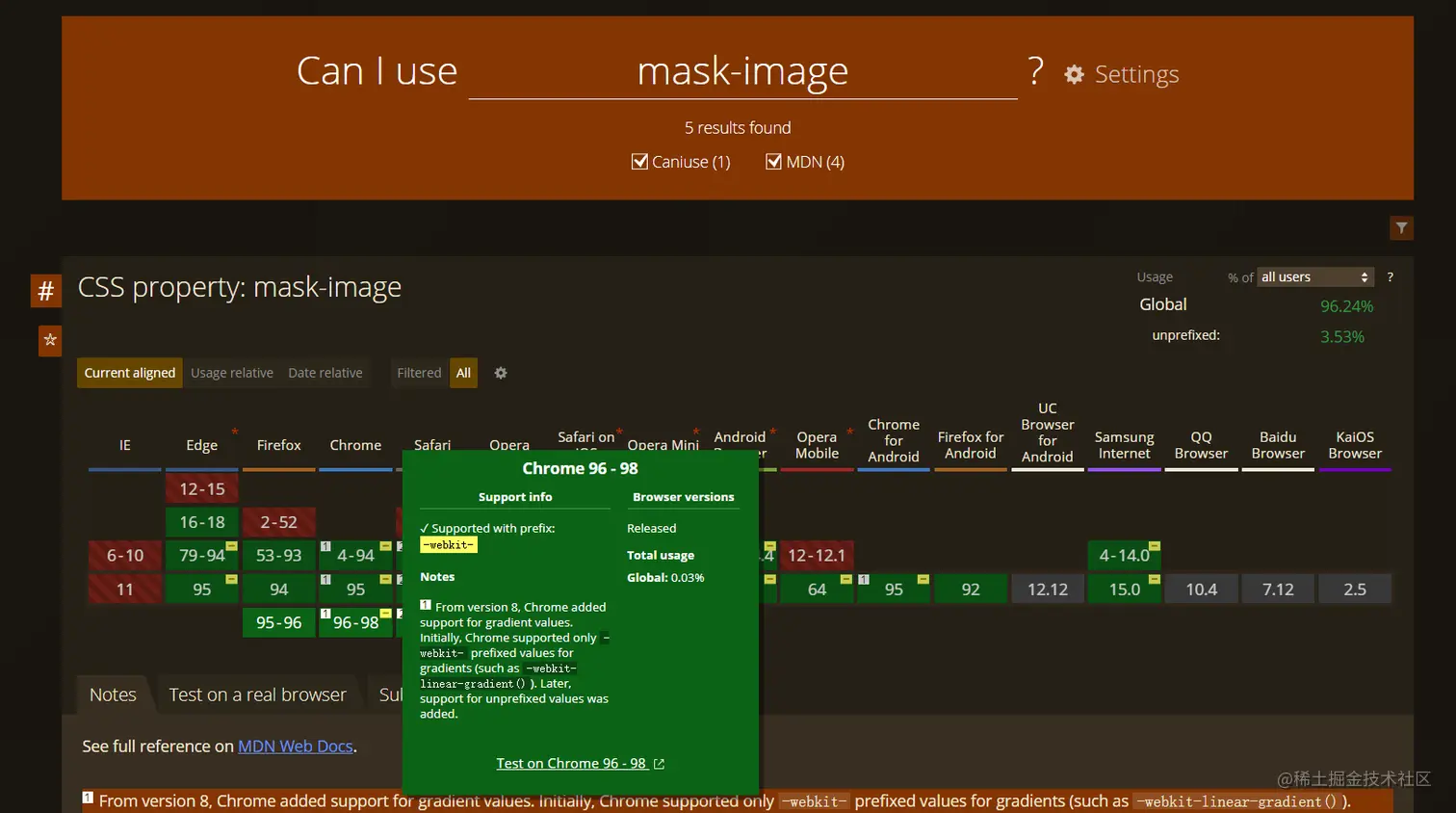
Task: Click the Baidu Browser column header
Action: 1278,445
